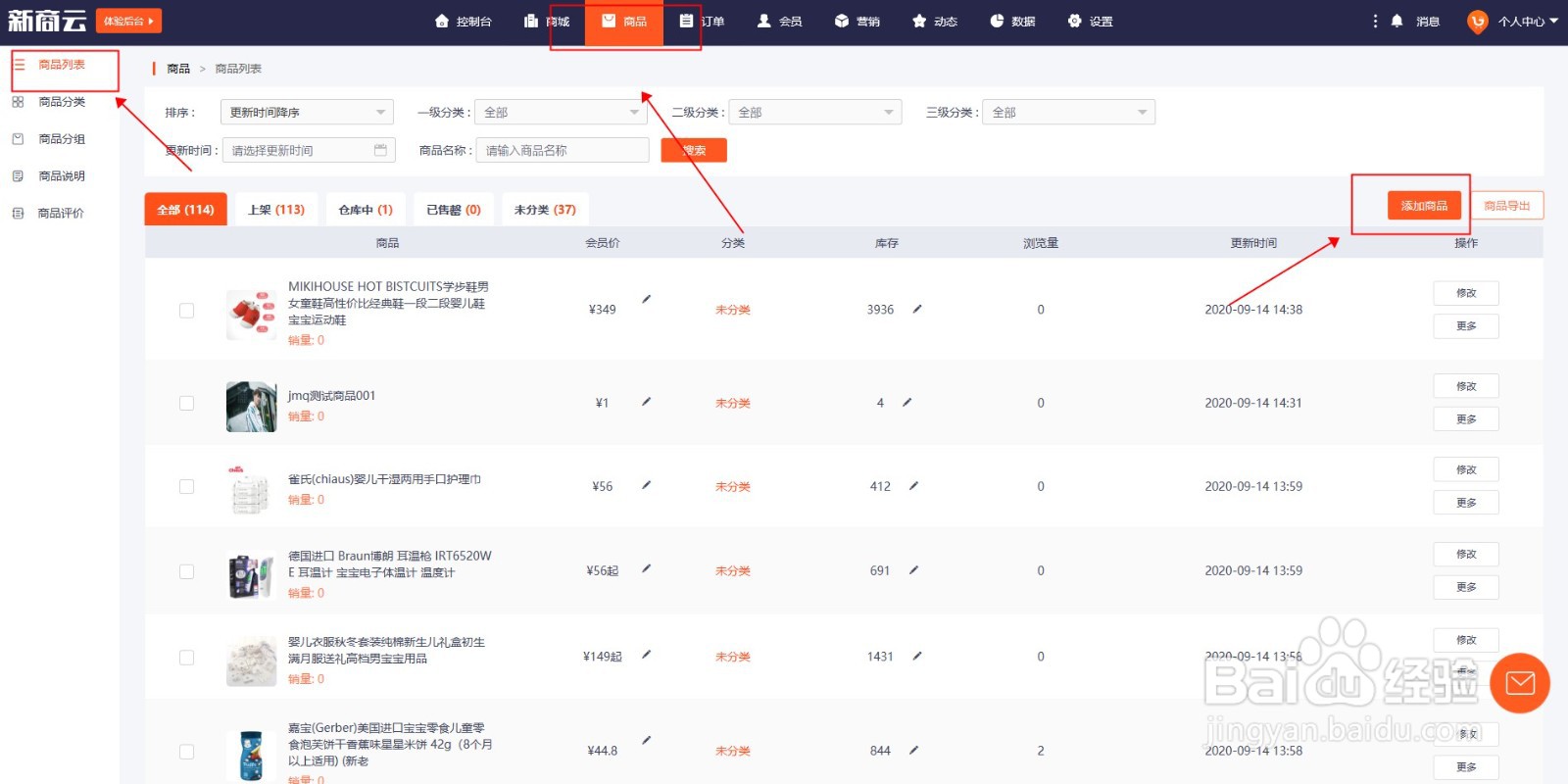Switch to the 全部 (114) tab

(x=185, y=209)
